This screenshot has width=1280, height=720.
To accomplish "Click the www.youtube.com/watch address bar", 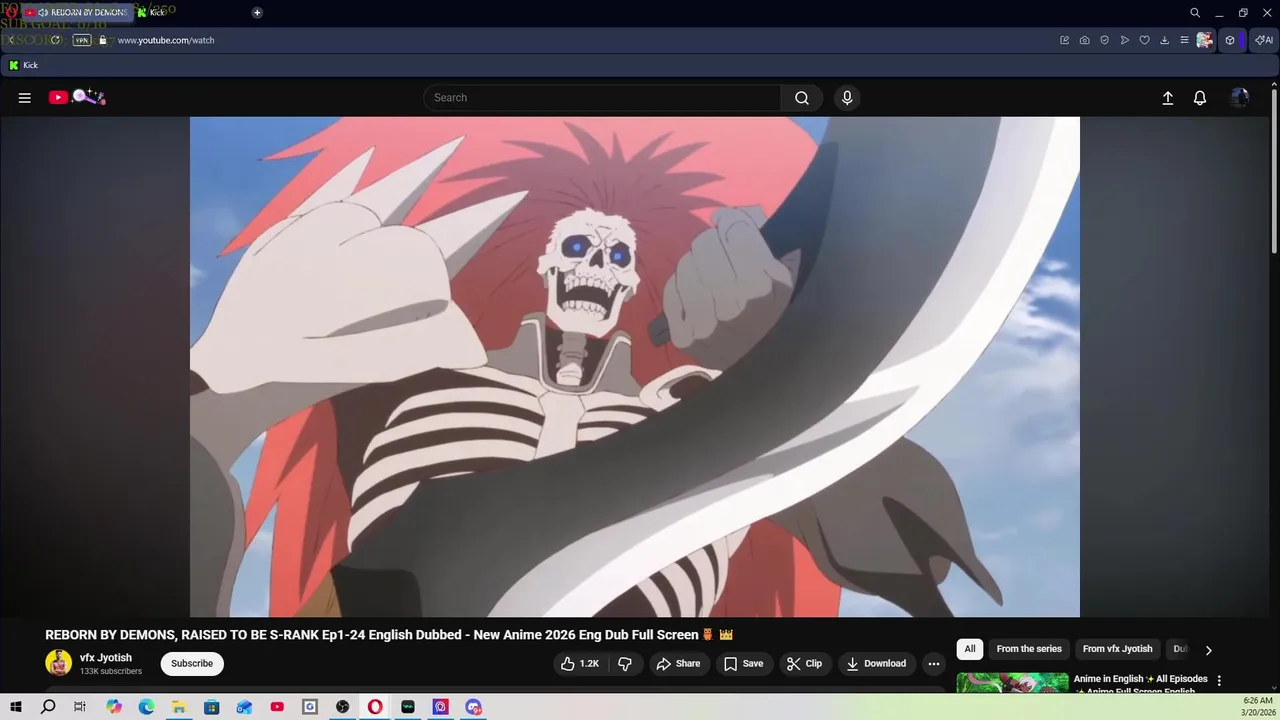I will [166, 40].
